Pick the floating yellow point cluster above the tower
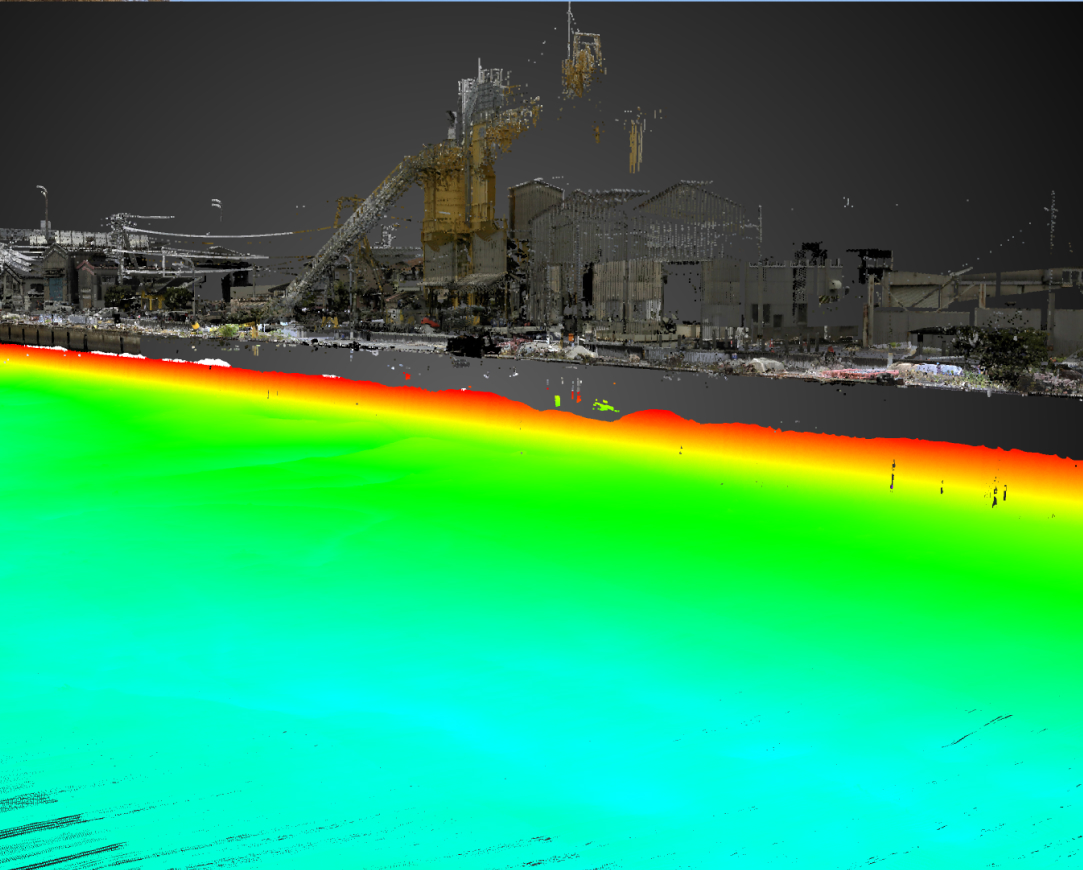The height and width of the screenshot is (870, 1083). pyautogui.click(x=582, y=66)
